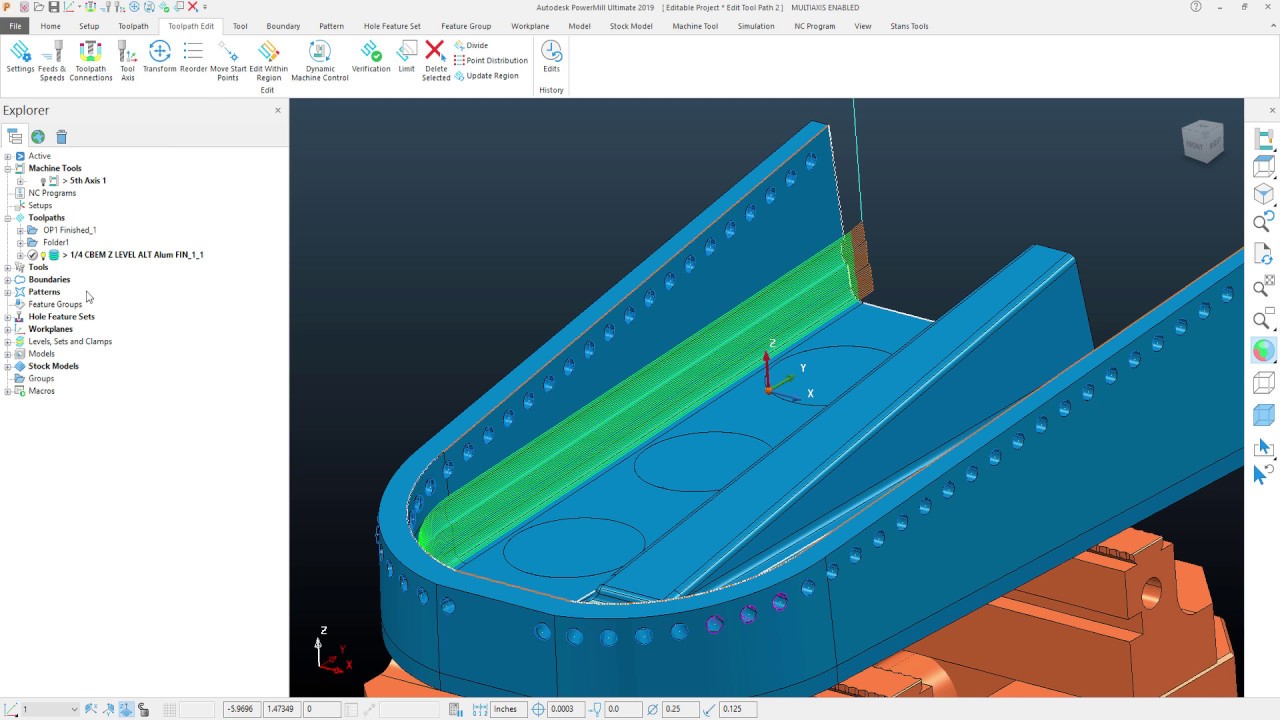Open Explorer browser globe tab
This screenshot has height=720, width=1280.
click(x=38, y=137)
